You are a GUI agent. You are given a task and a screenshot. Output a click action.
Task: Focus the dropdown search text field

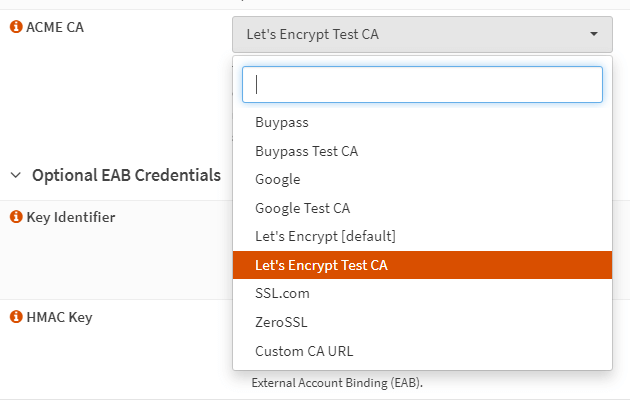pos(422,85)
